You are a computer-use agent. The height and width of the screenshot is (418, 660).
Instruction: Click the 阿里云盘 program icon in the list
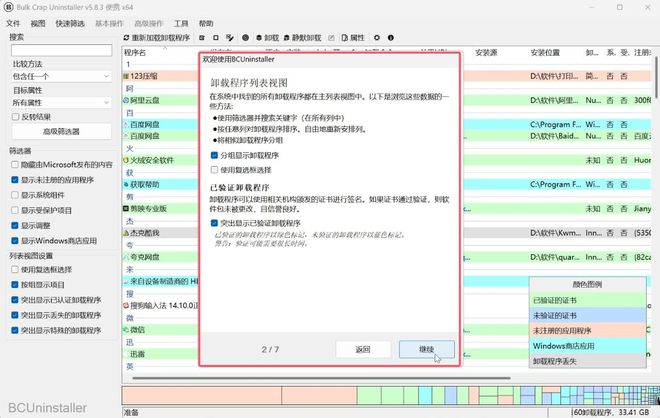point(126,101)
